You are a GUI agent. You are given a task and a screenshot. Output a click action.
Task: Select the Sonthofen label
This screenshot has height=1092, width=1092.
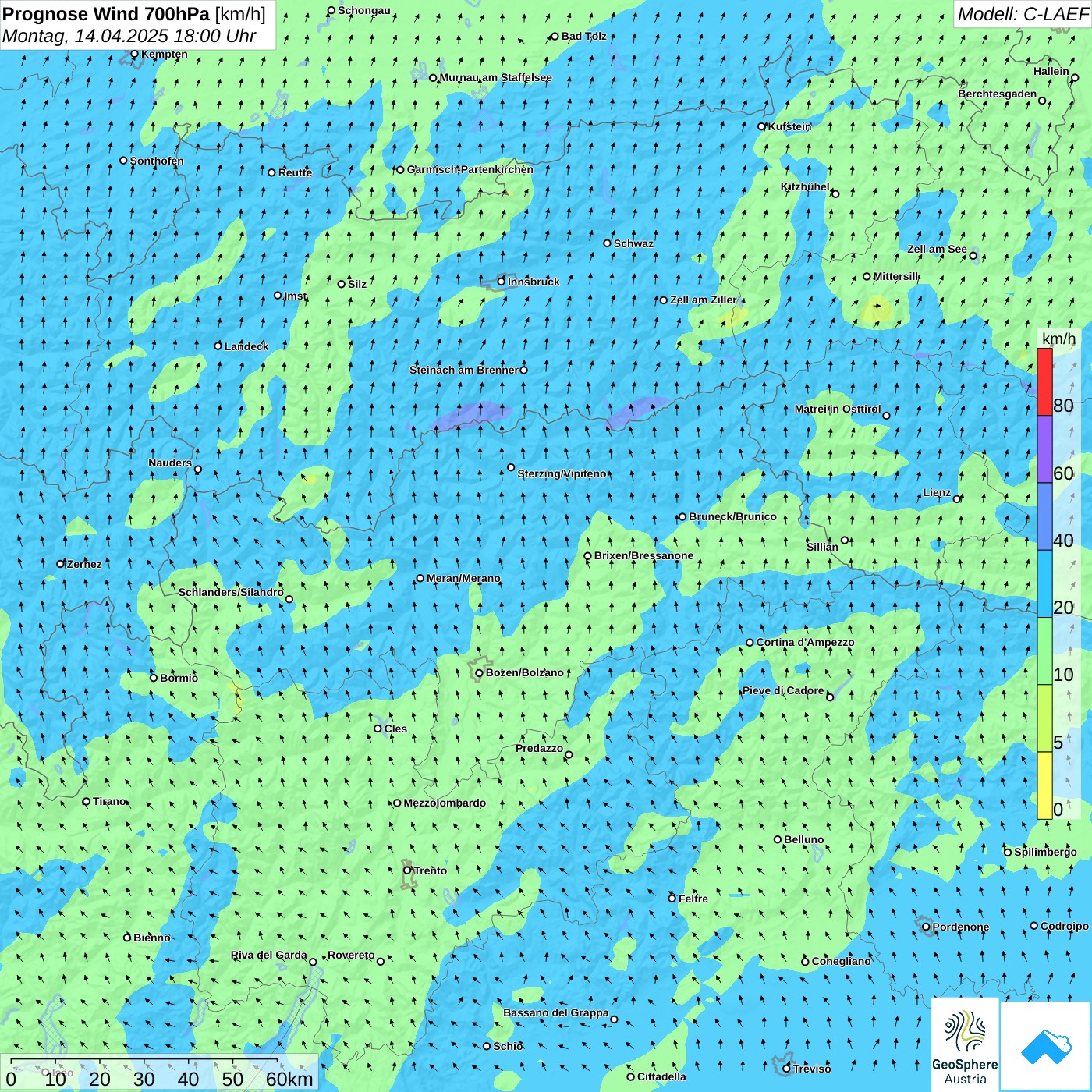[x=157, y=161]
